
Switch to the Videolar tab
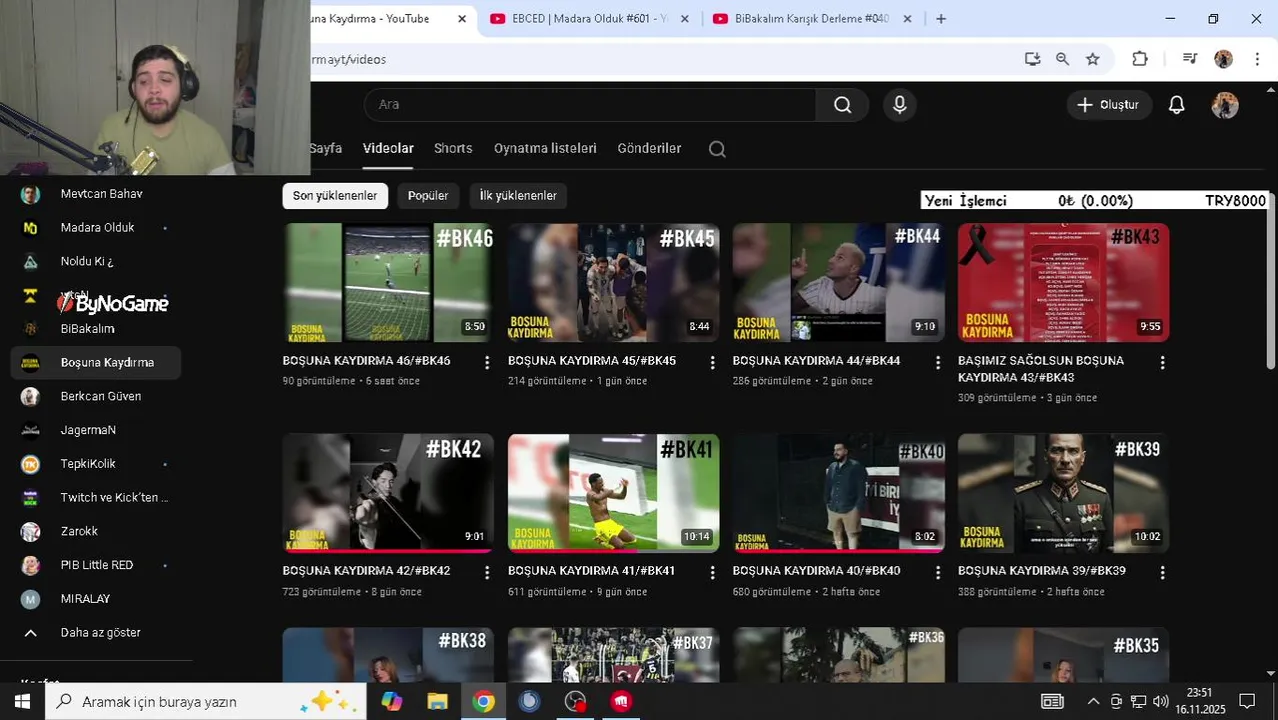point(388,148)
